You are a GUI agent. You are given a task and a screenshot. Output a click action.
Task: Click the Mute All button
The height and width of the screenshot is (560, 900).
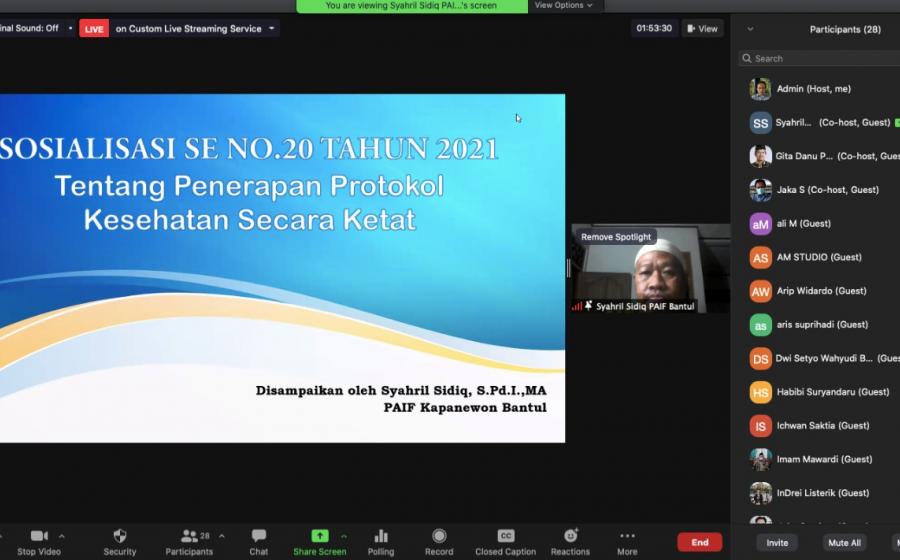pos(844,543)
